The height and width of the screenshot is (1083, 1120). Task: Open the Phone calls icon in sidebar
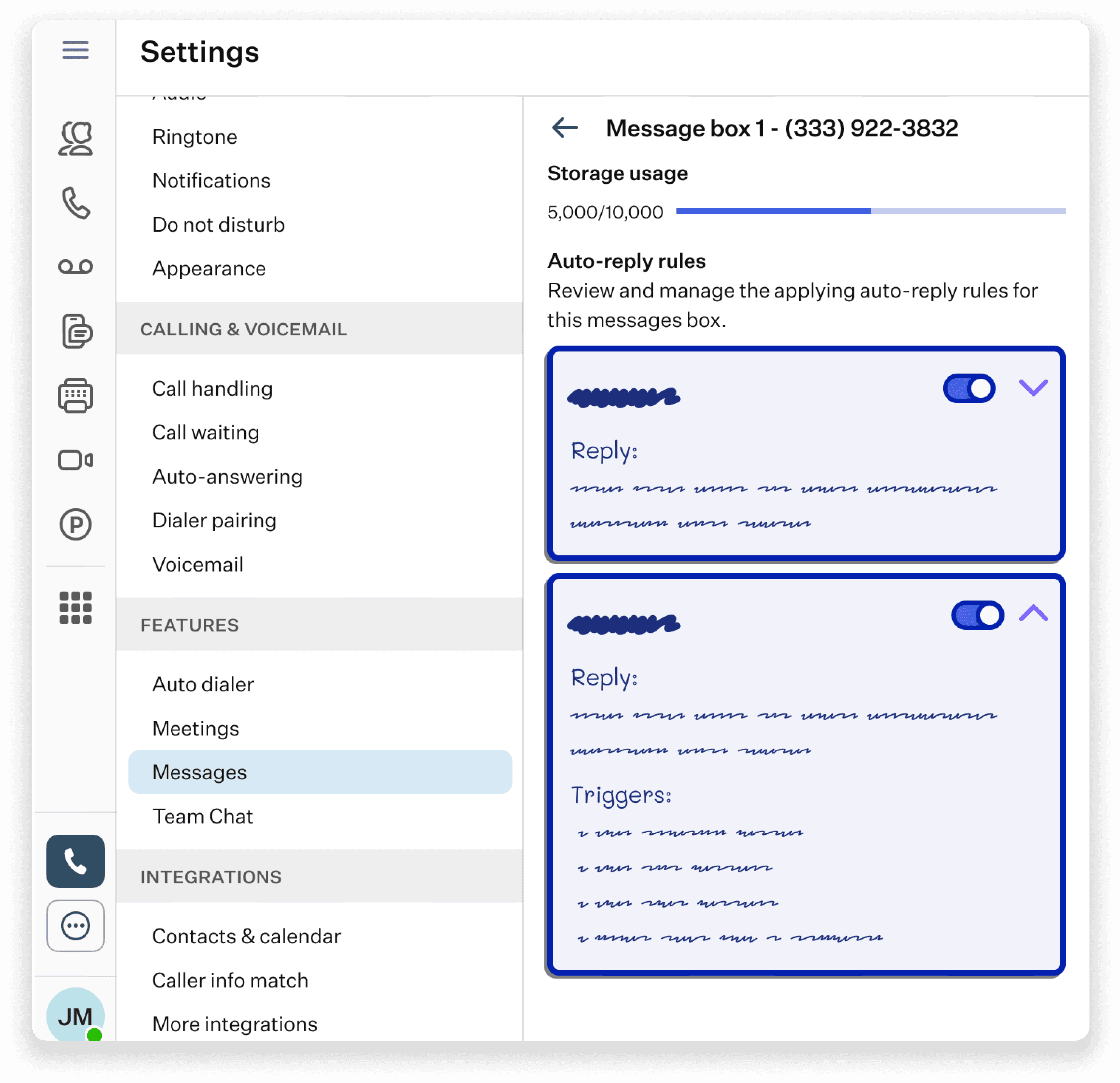click(x=76, y=203)
